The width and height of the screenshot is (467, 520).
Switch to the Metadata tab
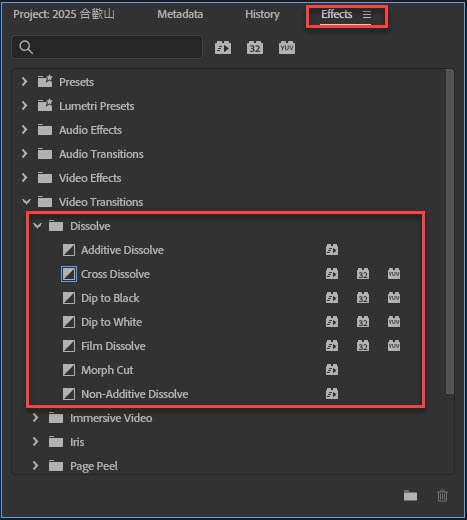point(180,14)
